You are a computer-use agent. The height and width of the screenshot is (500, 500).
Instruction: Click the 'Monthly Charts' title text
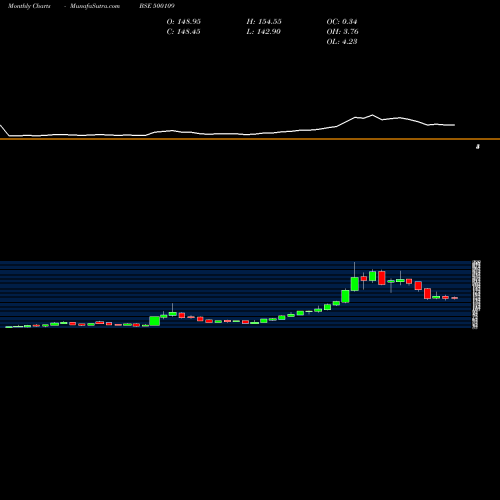(29, 6)
